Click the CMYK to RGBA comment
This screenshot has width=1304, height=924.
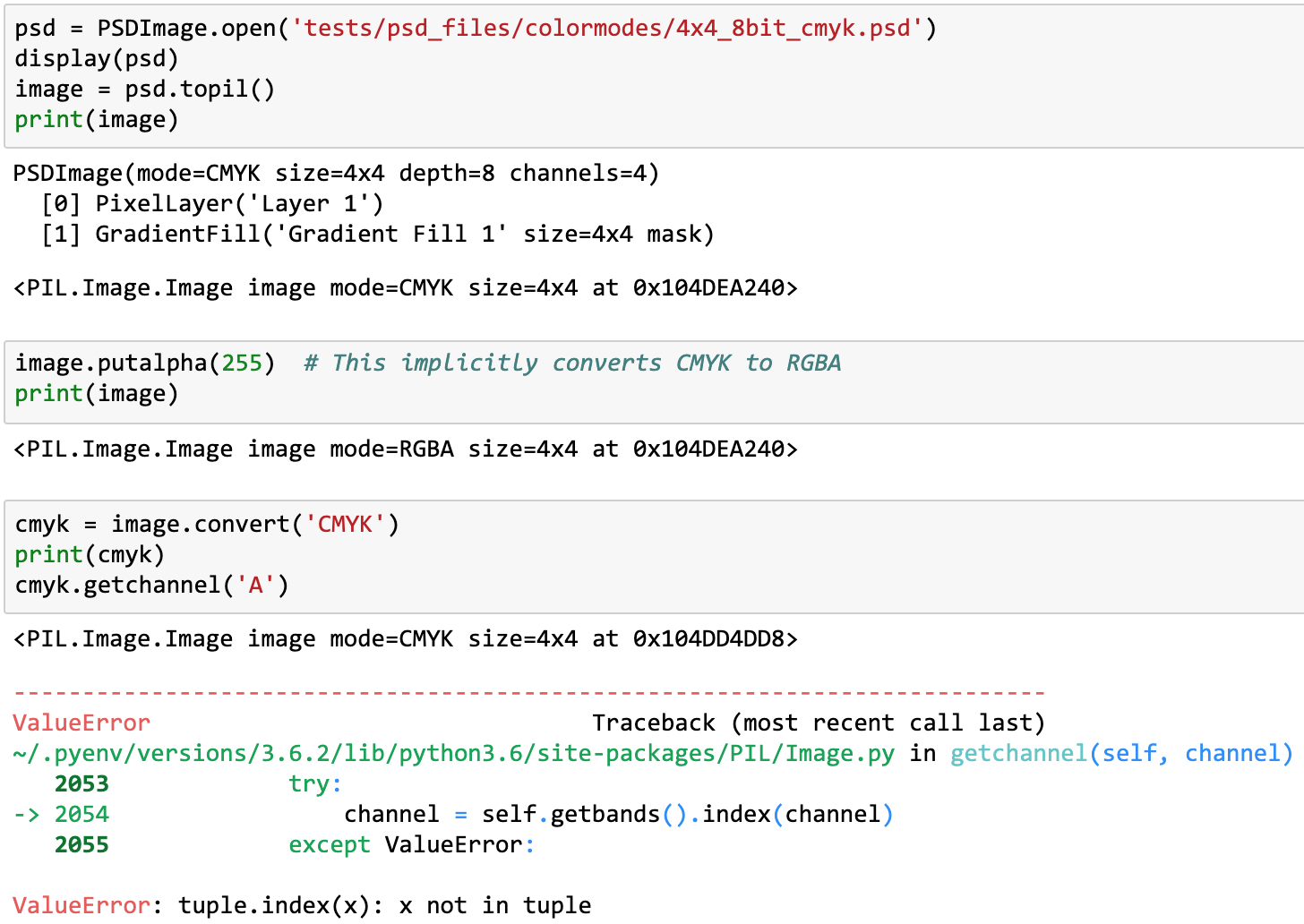pyautogui.click(x=573, y=363)
